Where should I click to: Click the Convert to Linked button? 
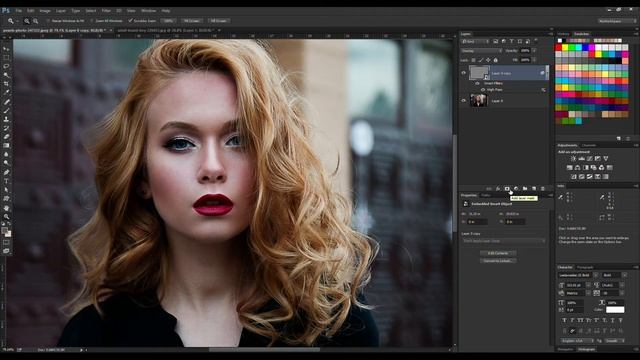point(498,260)
